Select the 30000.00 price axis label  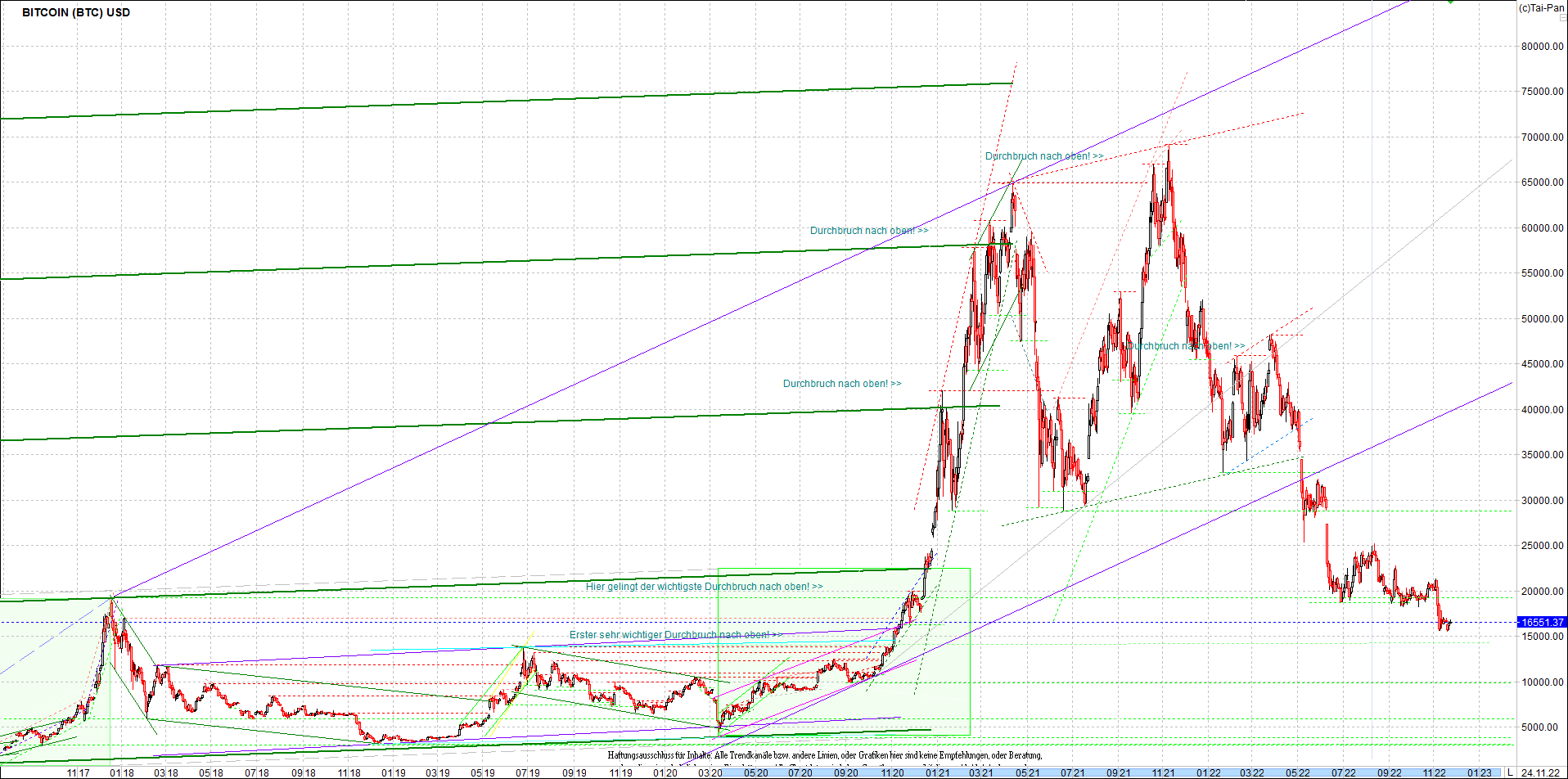click(x=1543, y=501)
